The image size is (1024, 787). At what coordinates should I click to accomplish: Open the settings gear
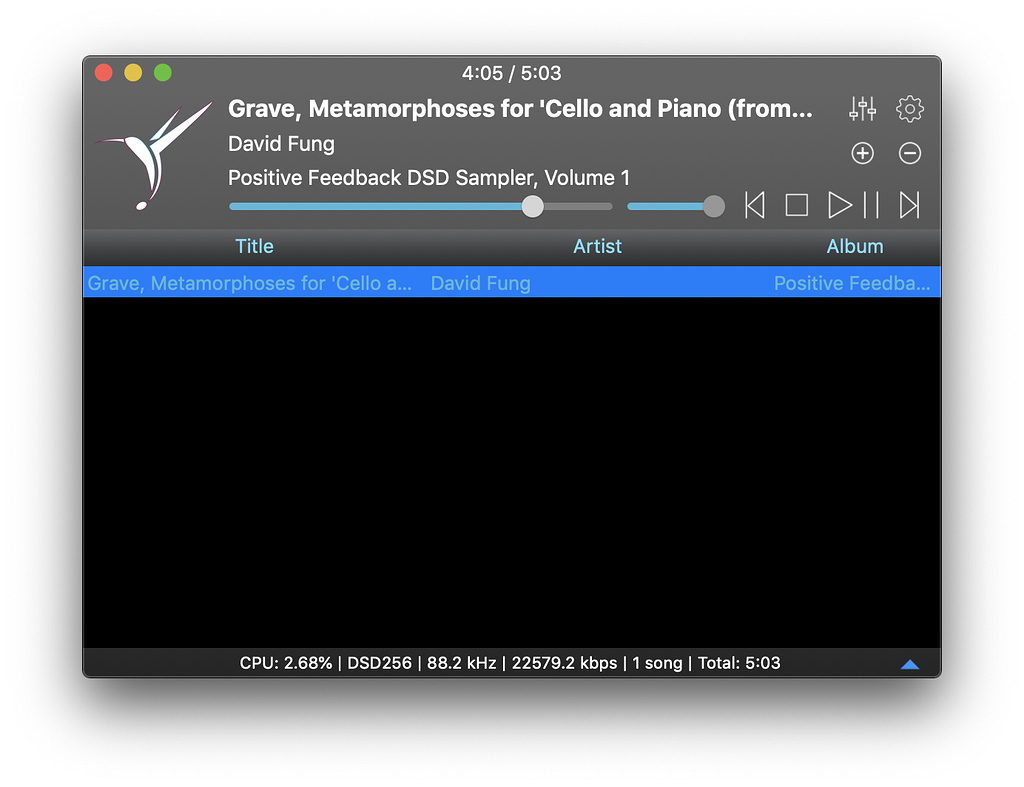(909, 109)
